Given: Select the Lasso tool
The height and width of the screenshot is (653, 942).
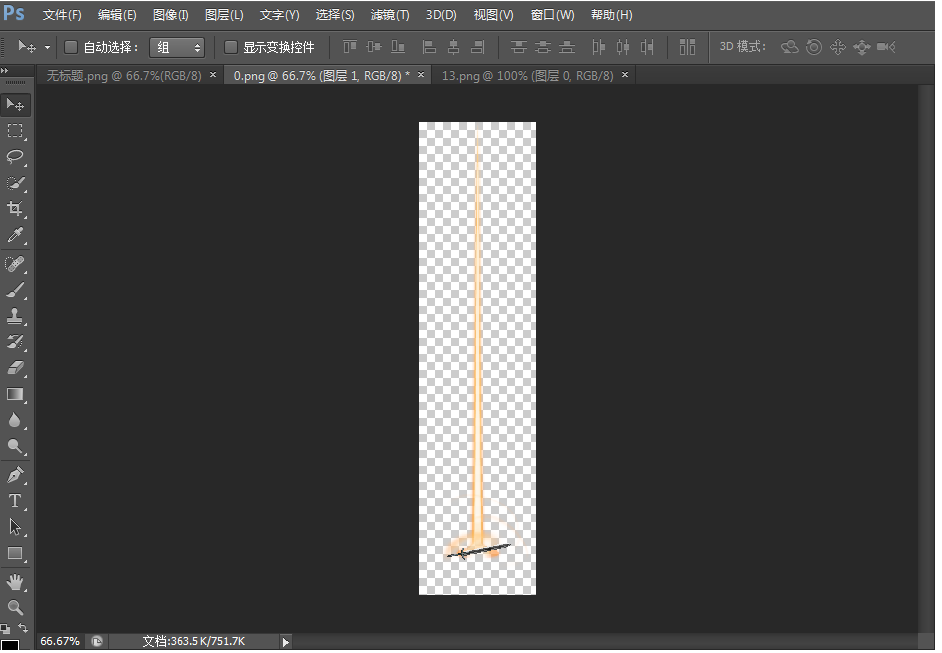Looking at the screenshot, I should [x=16, y=157].
